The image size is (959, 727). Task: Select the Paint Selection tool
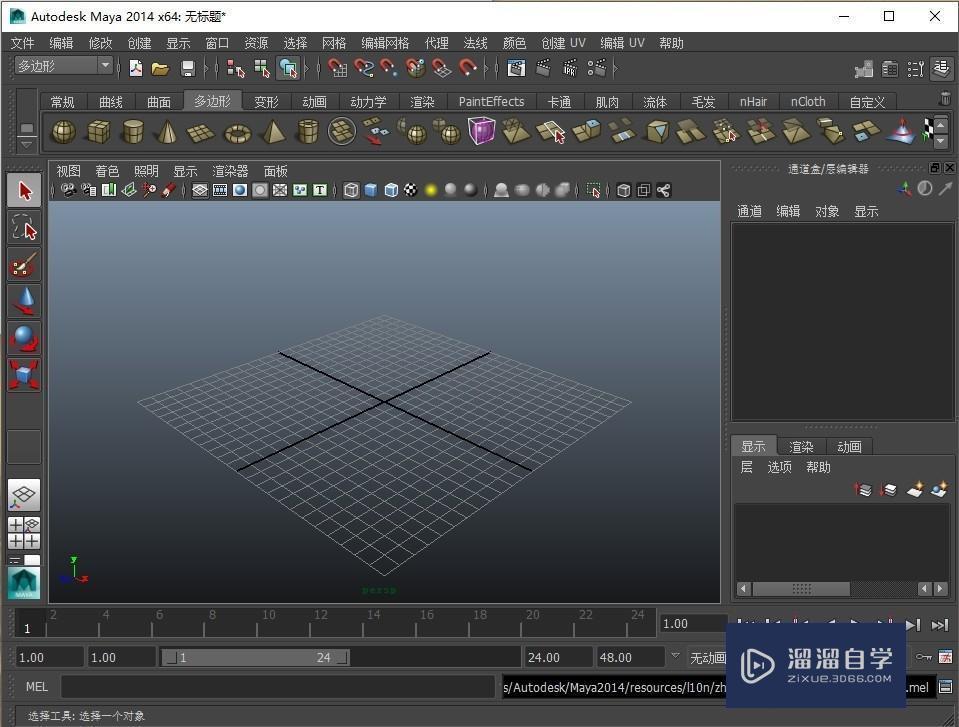[x=24, y=264]
